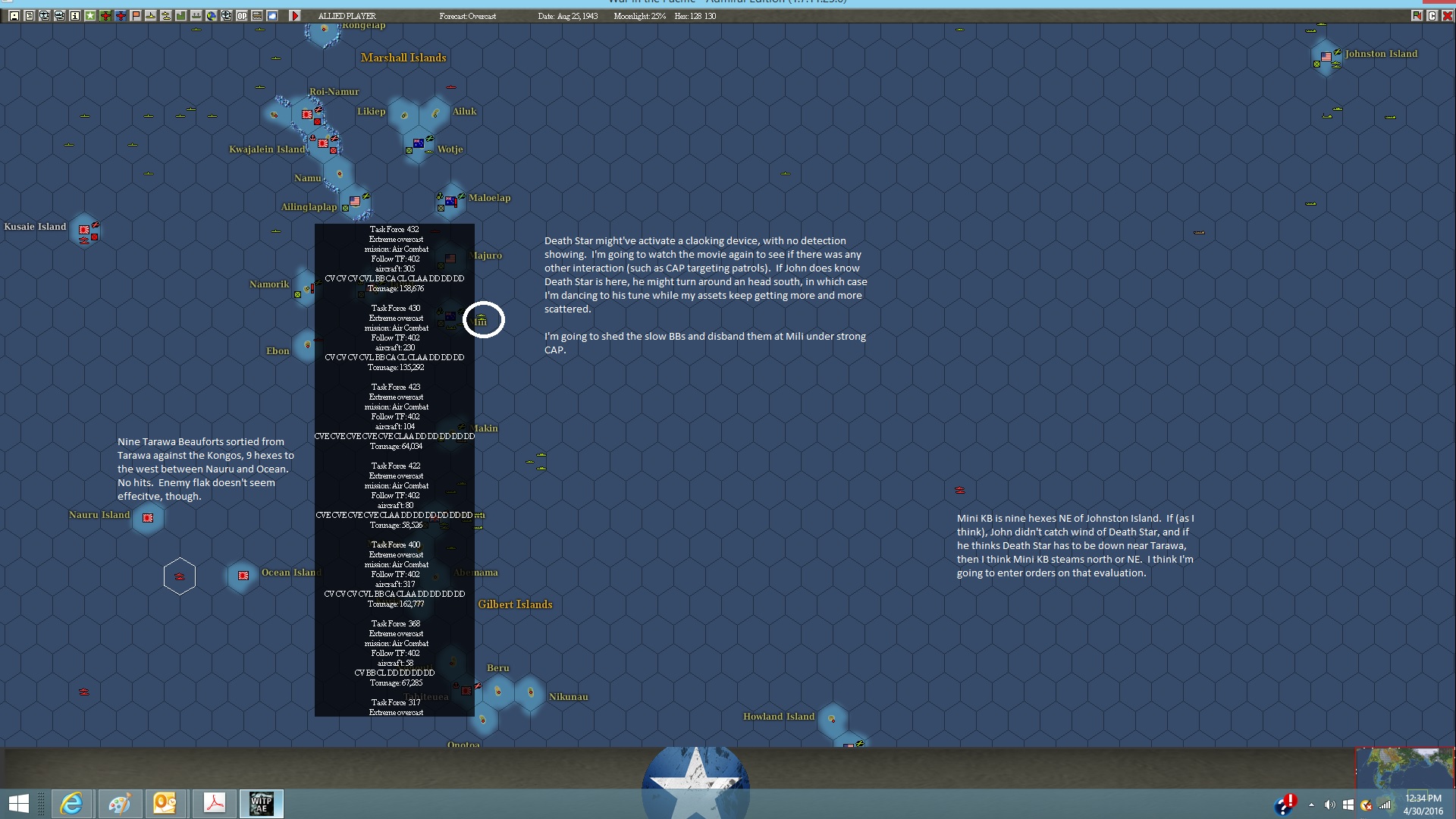Click the orange flag toolbar icon
Screen dimensions: 1456x819
tap(136, 15)
